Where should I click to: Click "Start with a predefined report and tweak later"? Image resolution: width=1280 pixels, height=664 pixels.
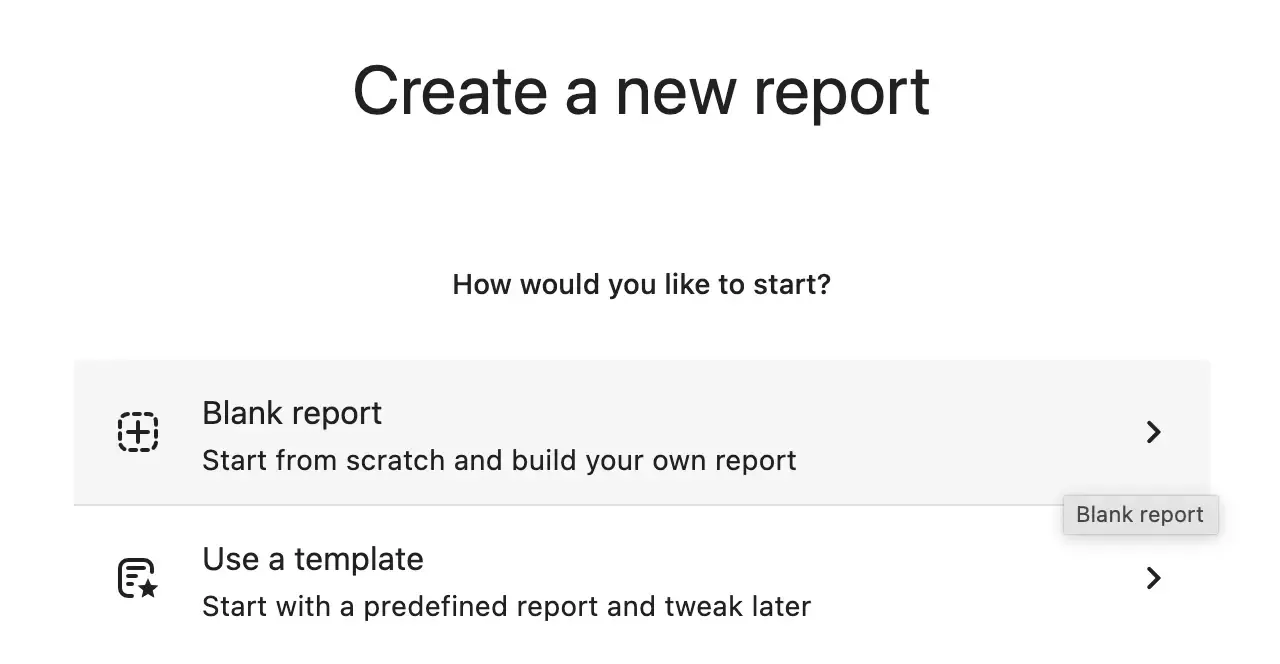[506, 606]
